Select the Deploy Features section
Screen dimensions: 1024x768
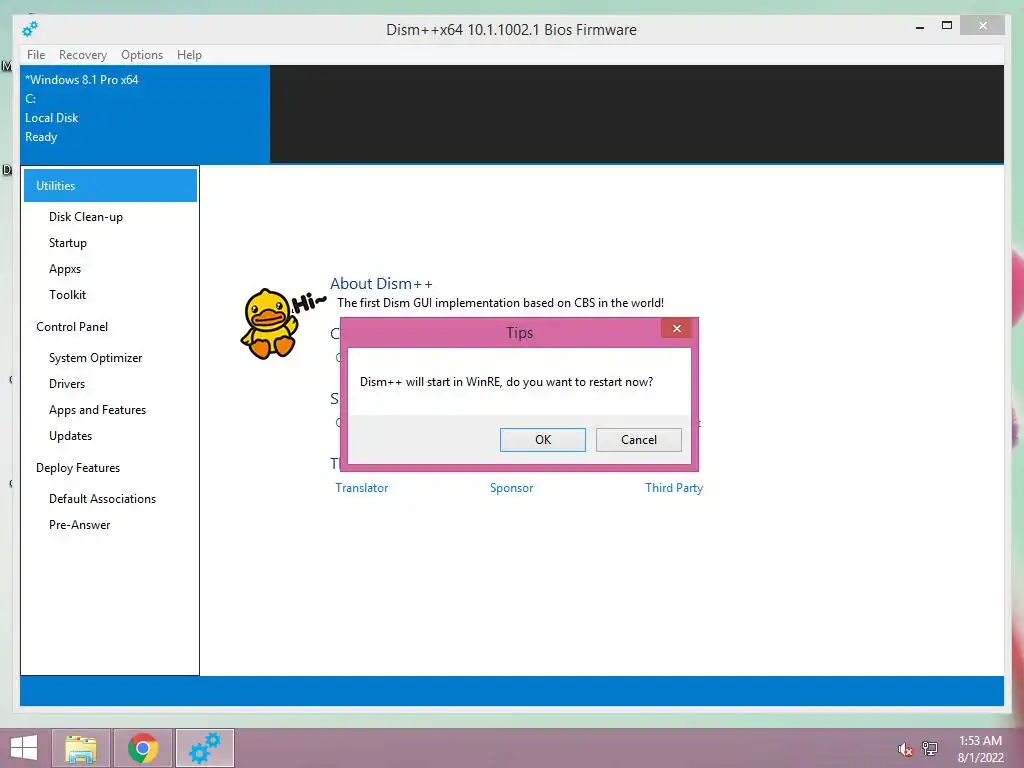[78, 468]
